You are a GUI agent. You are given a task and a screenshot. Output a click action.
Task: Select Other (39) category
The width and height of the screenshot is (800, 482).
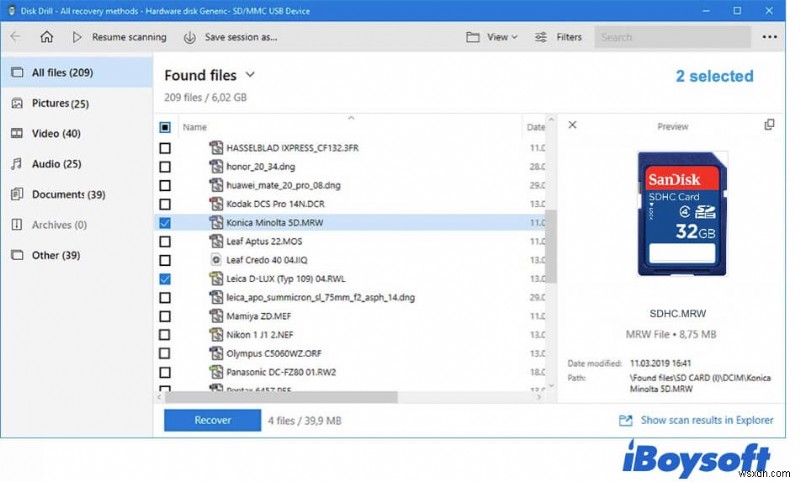coord(77,255)
